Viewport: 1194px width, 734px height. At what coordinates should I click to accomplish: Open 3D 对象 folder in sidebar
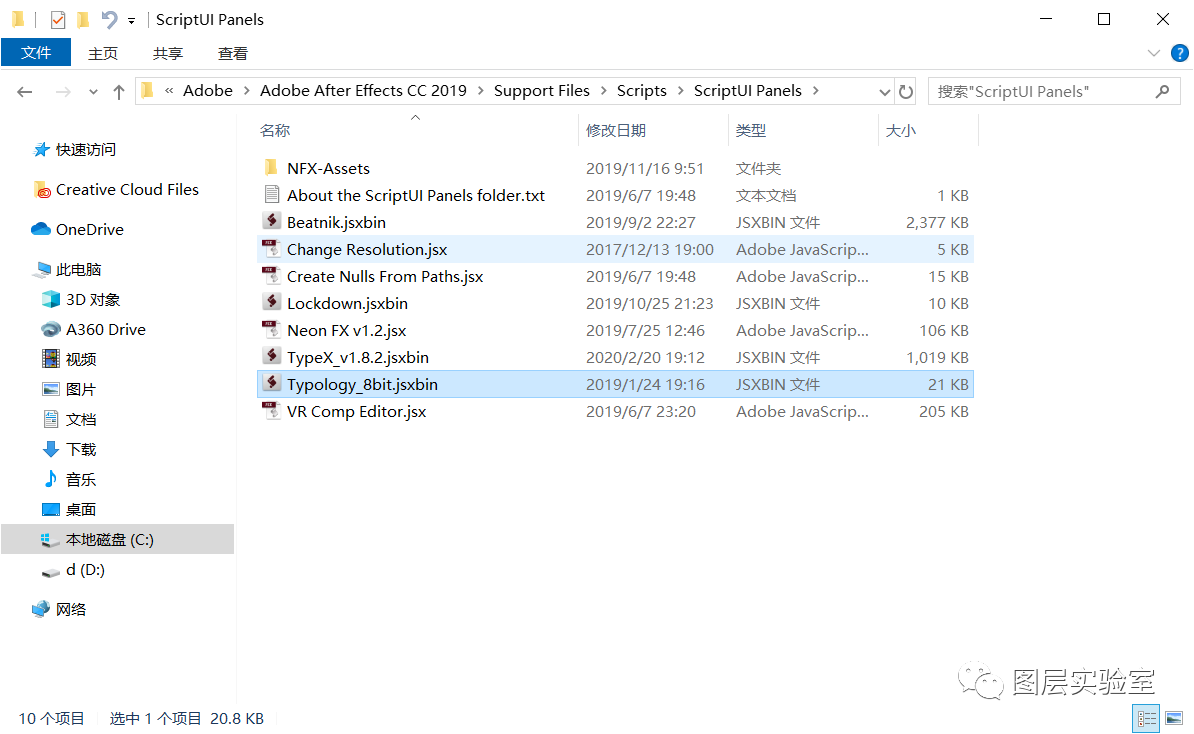pyautogui.click(x=92, y=299)
